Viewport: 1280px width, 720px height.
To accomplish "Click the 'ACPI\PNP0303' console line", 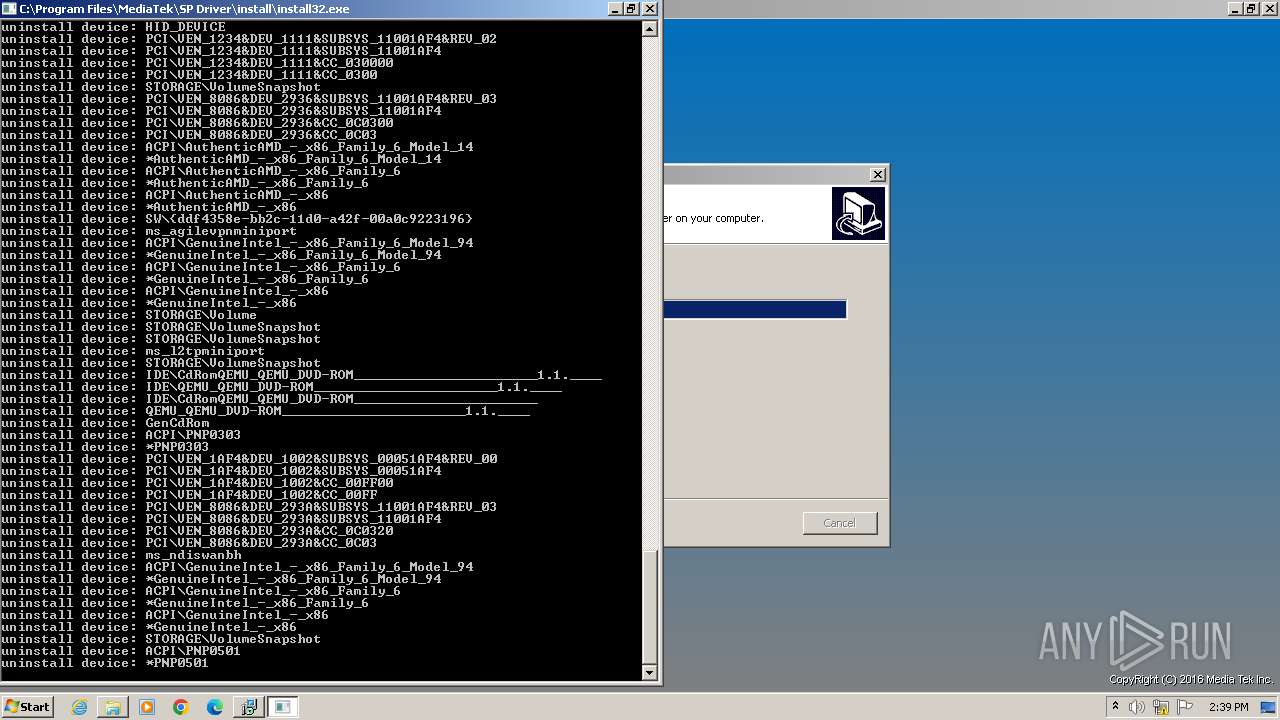I will (121, 435).
